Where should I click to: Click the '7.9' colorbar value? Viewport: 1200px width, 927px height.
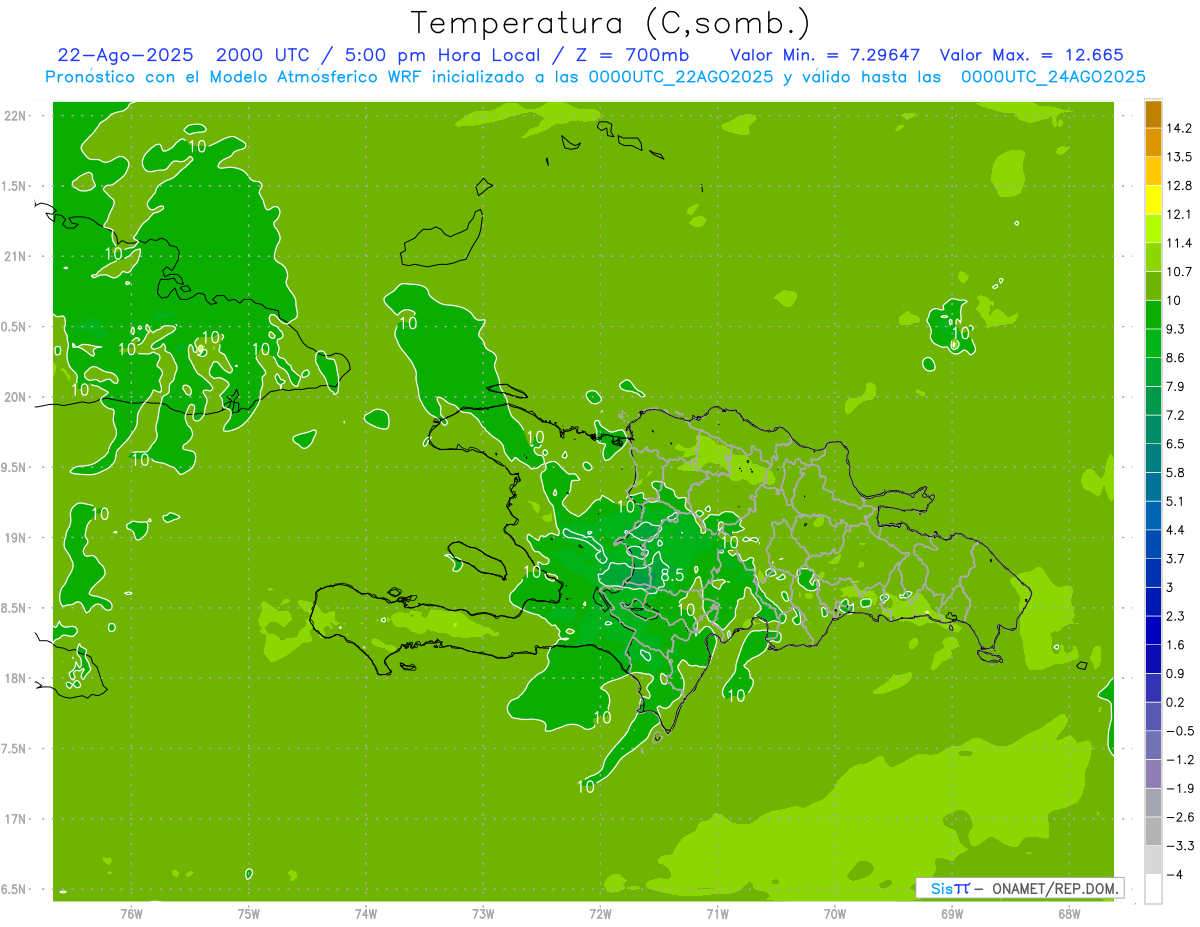click(1176, 386)
